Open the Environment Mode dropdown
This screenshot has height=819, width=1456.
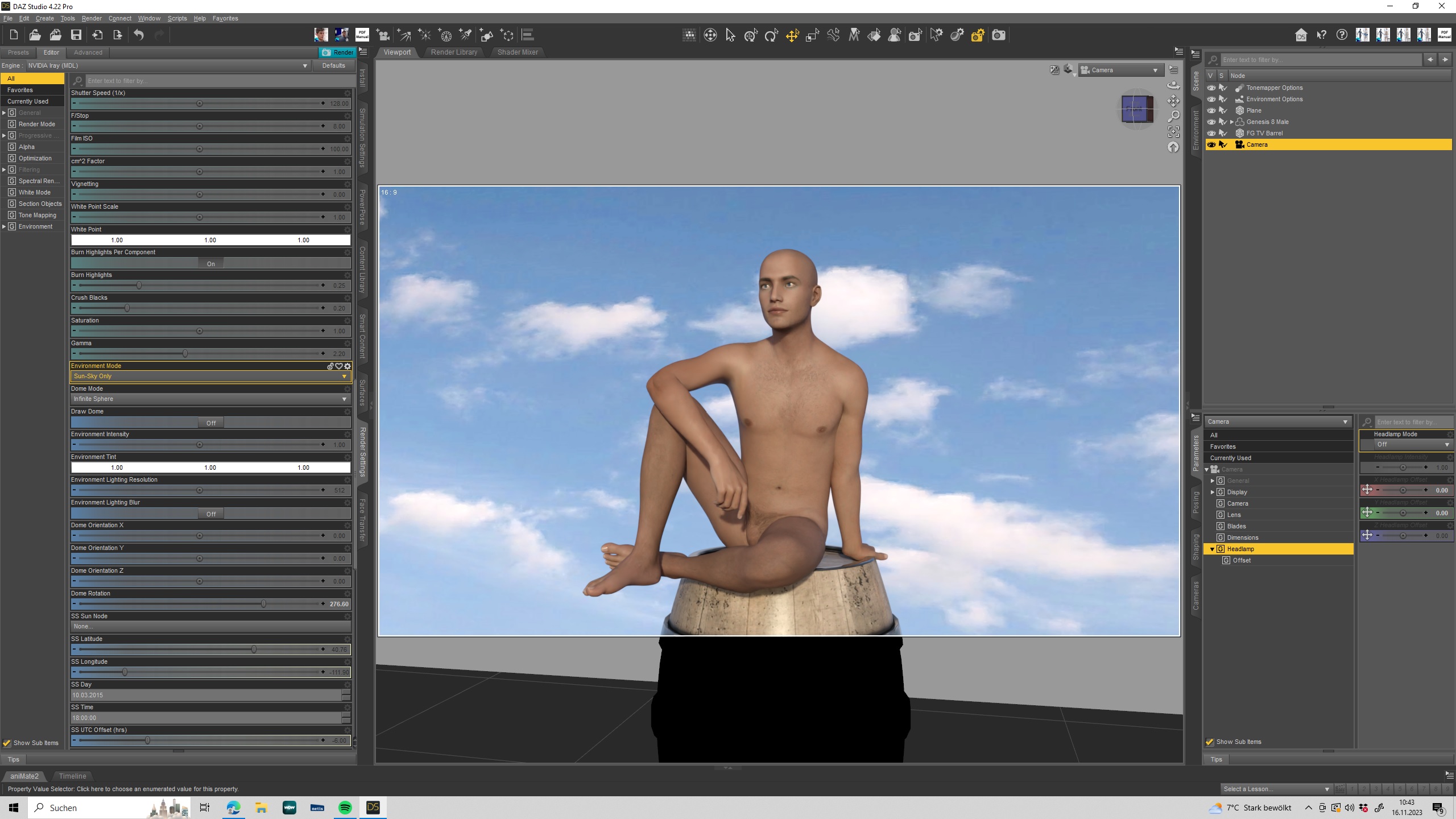tap(209, 377)
